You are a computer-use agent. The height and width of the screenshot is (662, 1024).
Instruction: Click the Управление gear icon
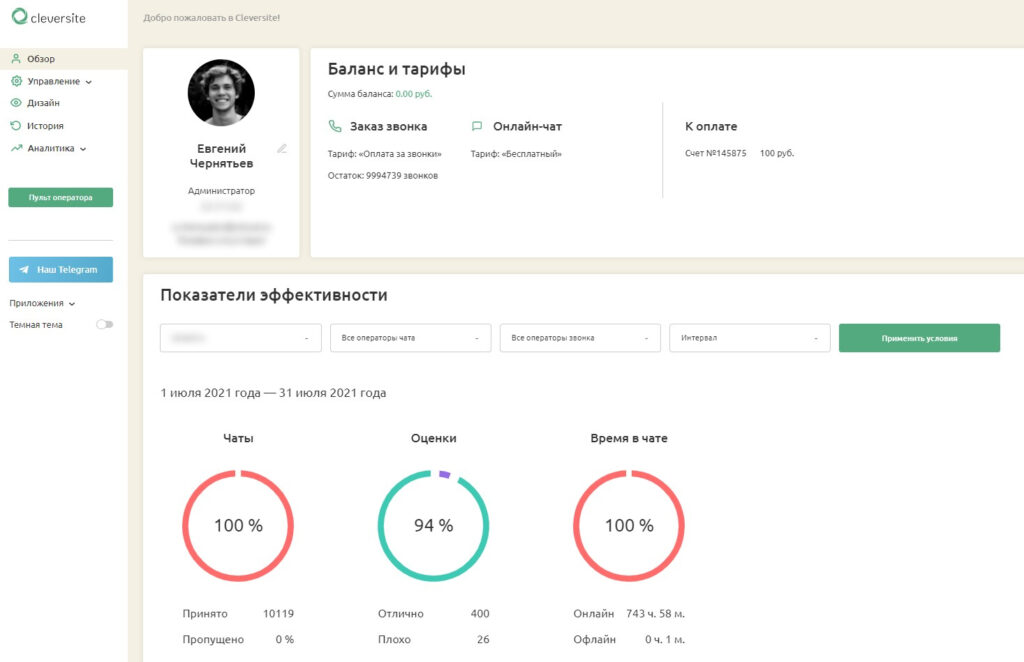(x=16, y=81)
